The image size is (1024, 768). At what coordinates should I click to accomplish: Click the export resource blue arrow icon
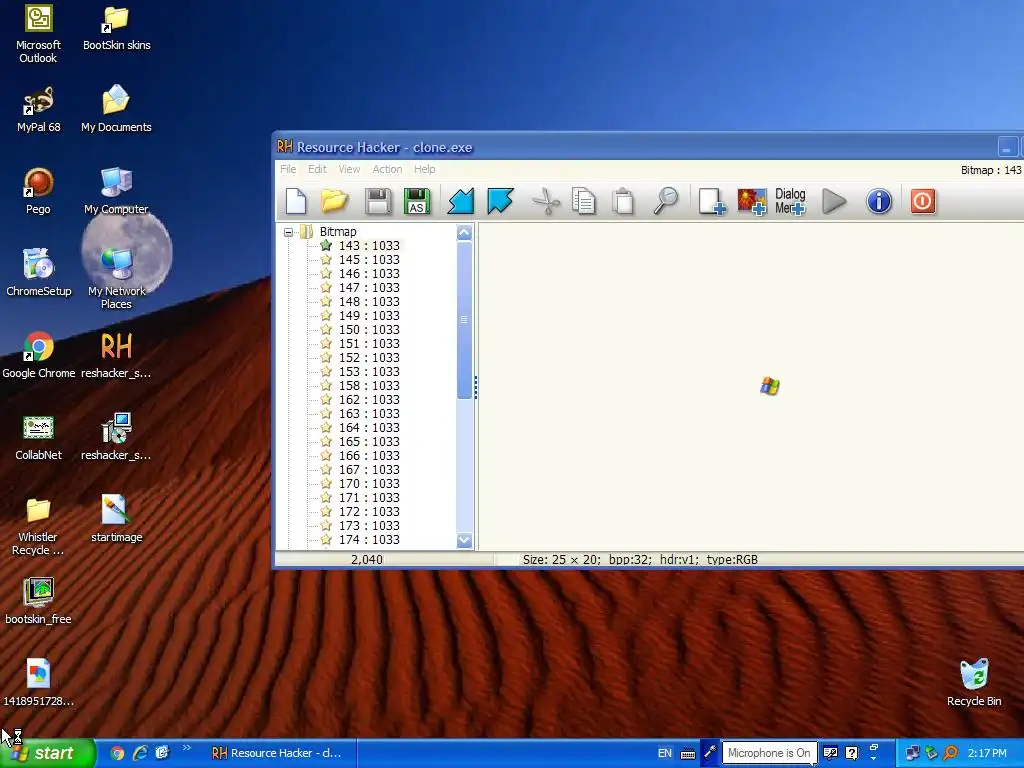click(x=500, y=201)
